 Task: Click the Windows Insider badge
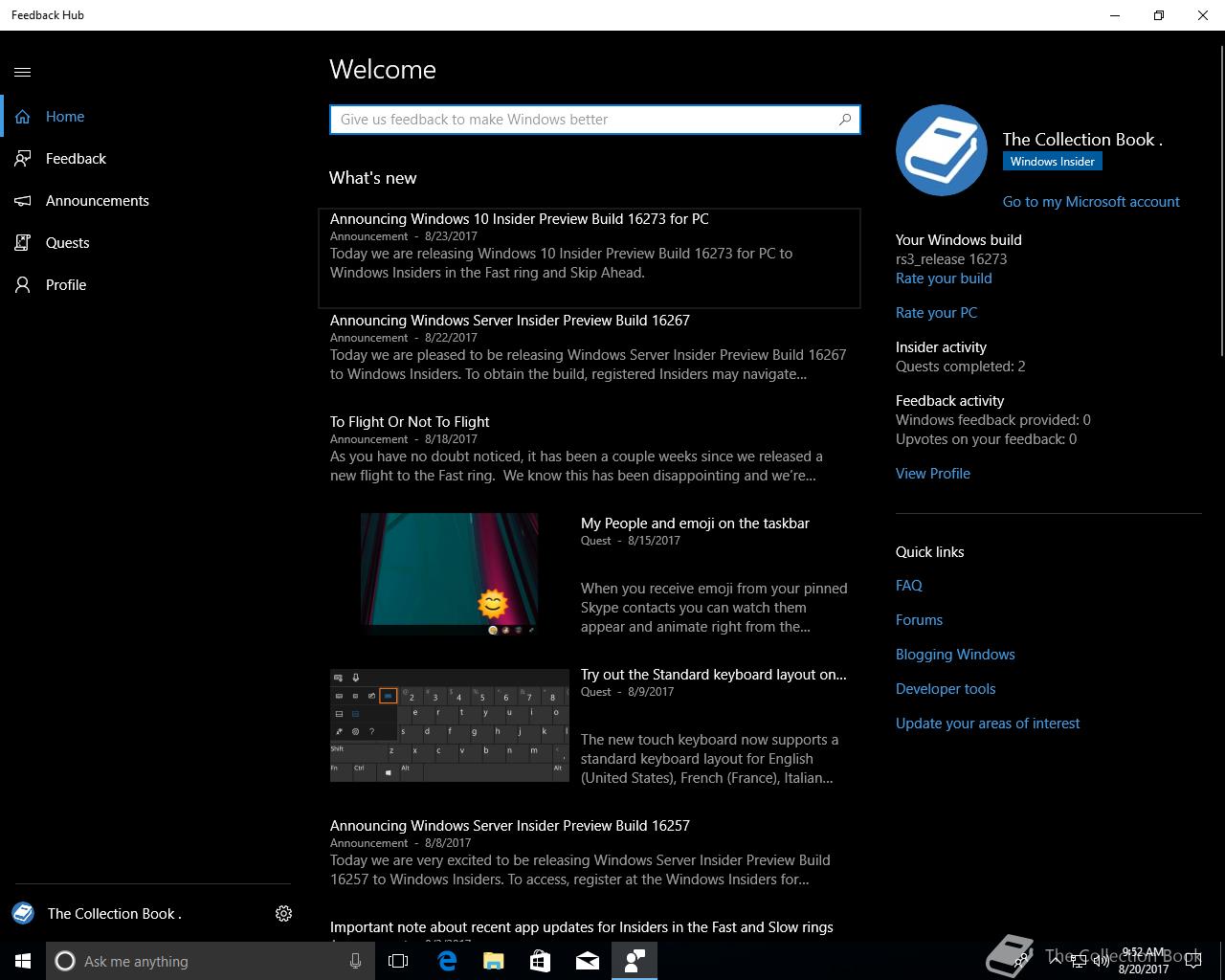1053,162
